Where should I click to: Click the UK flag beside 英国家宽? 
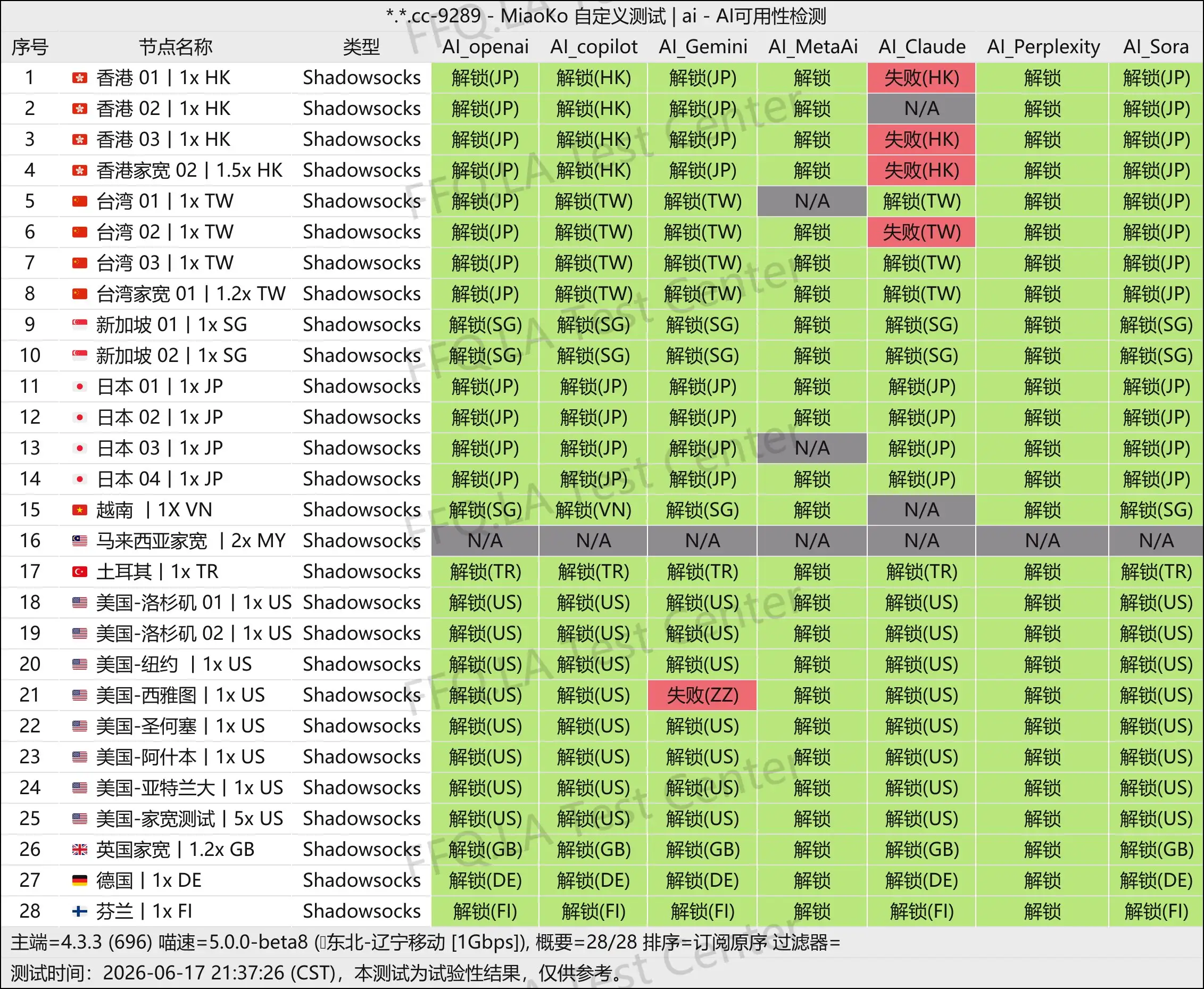click(x=80, y=850)
